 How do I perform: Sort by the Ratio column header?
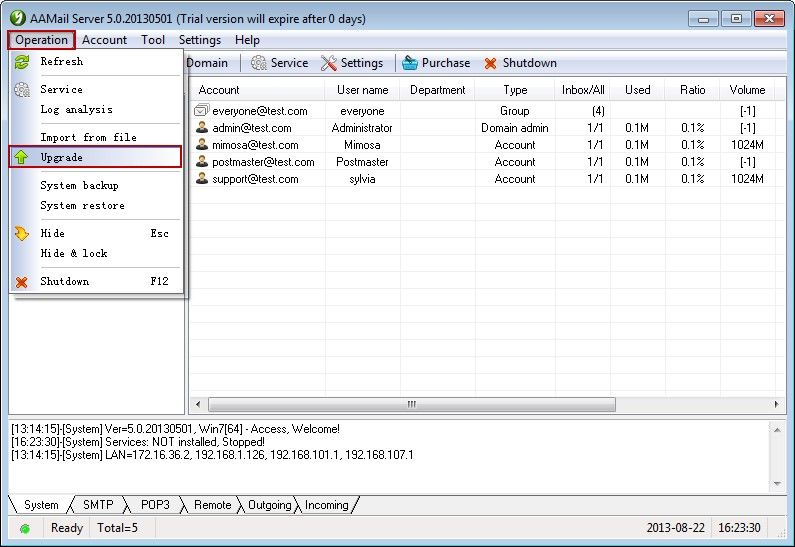(x=692, y=90)
